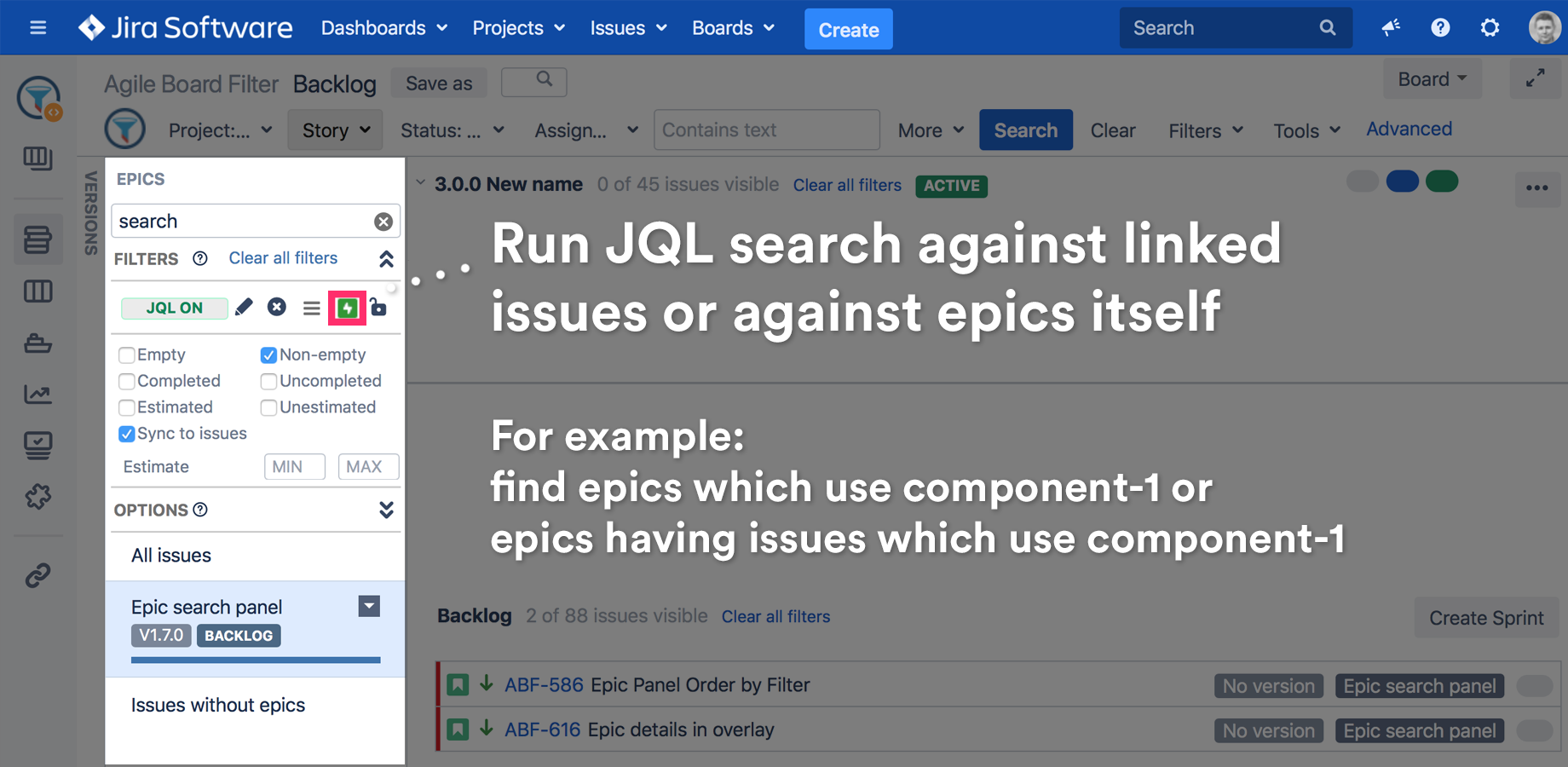
Task: Click the blue sprint progress pill
Action: (1402, 182)
